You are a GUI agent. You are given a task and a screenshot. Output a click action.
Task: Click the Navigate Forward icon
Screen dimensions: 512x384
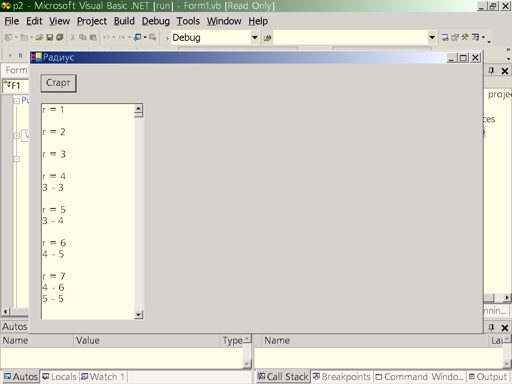[x=153, y=37]
